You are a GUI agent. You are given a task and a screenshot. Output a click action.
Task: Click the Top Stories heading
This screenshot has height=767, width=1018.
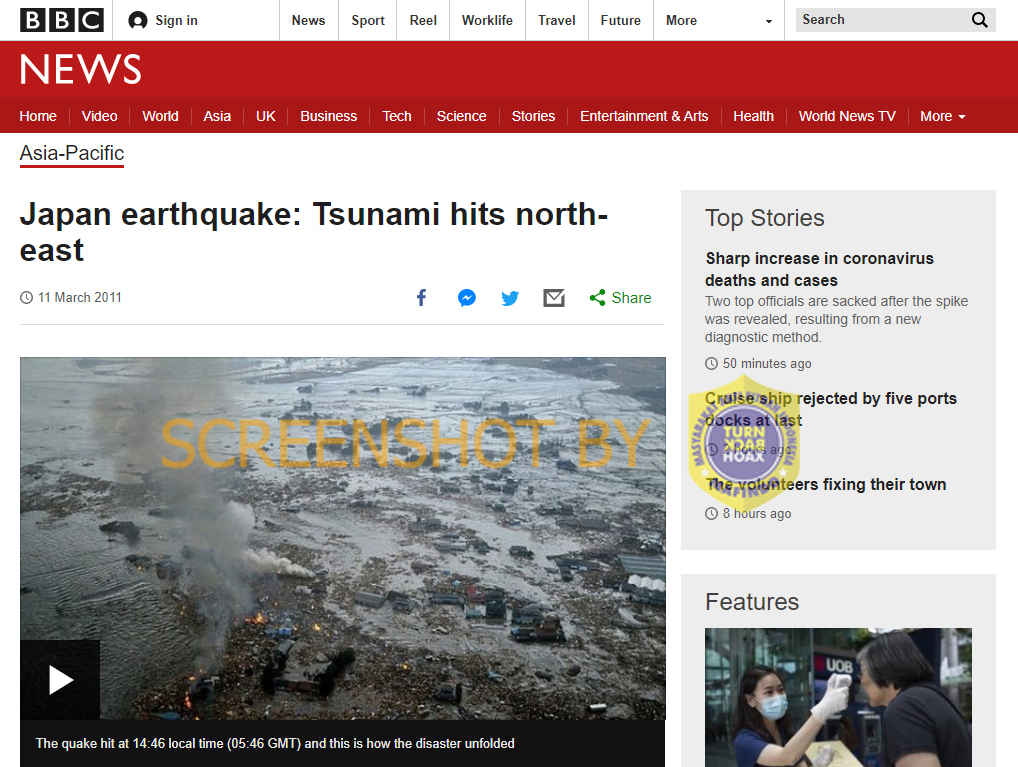click(x=765, y=218)
